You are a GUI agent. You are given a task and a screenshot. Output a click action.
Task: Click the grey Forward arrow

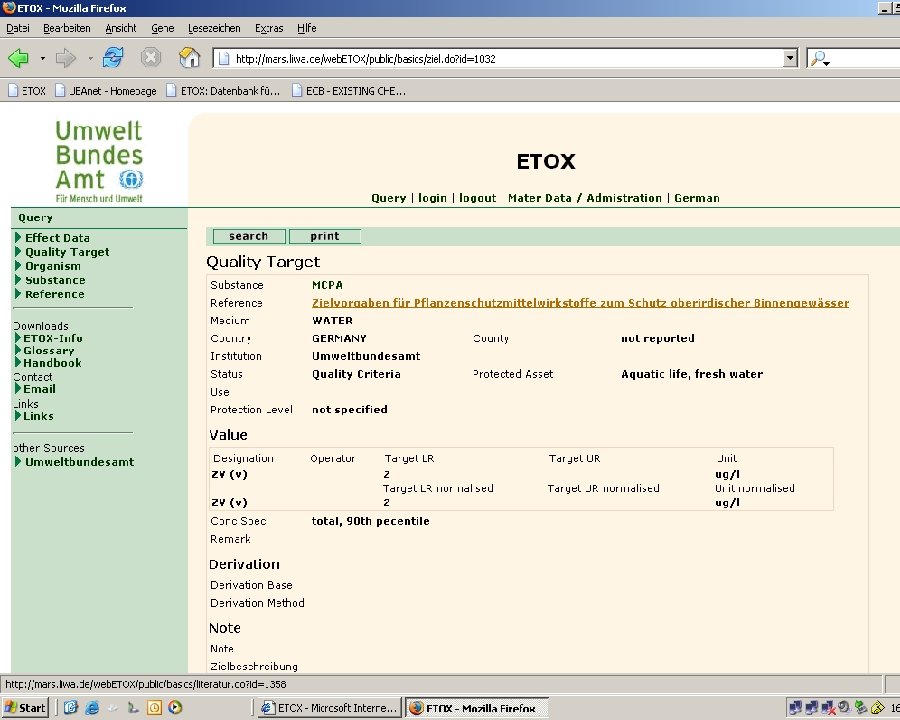coord(65,58)
